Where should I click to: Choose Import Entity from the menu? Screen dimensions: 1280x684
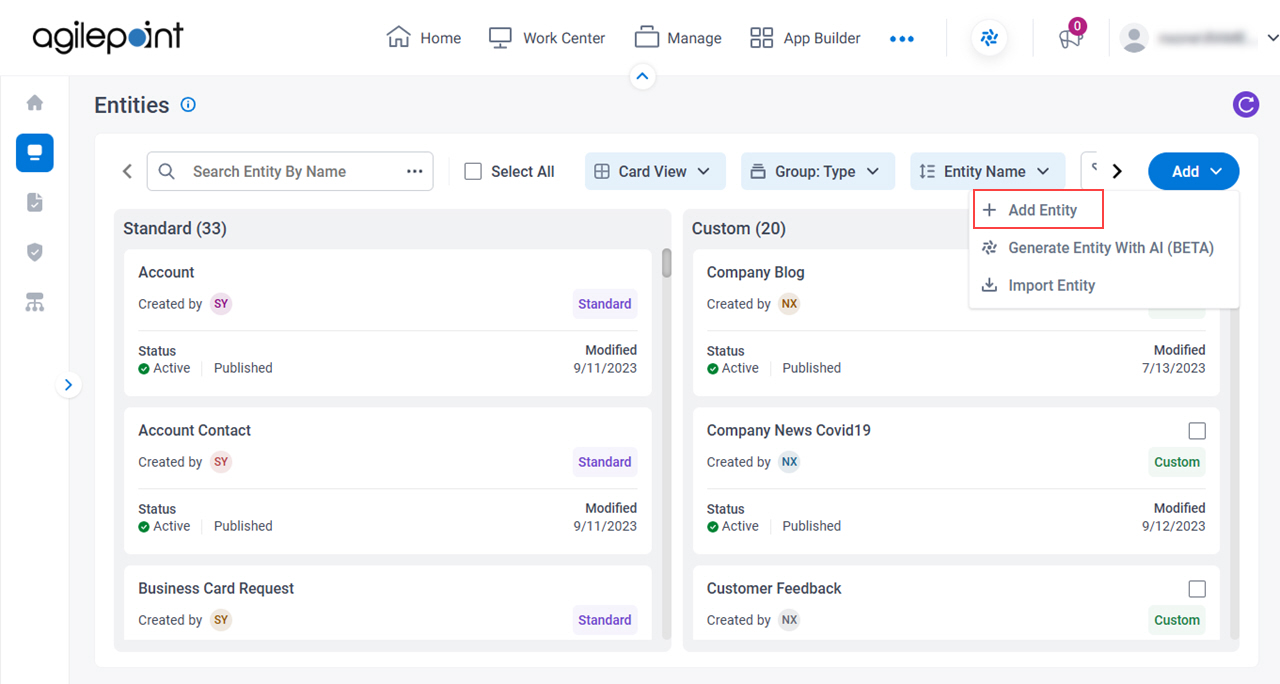(1104, 285)
